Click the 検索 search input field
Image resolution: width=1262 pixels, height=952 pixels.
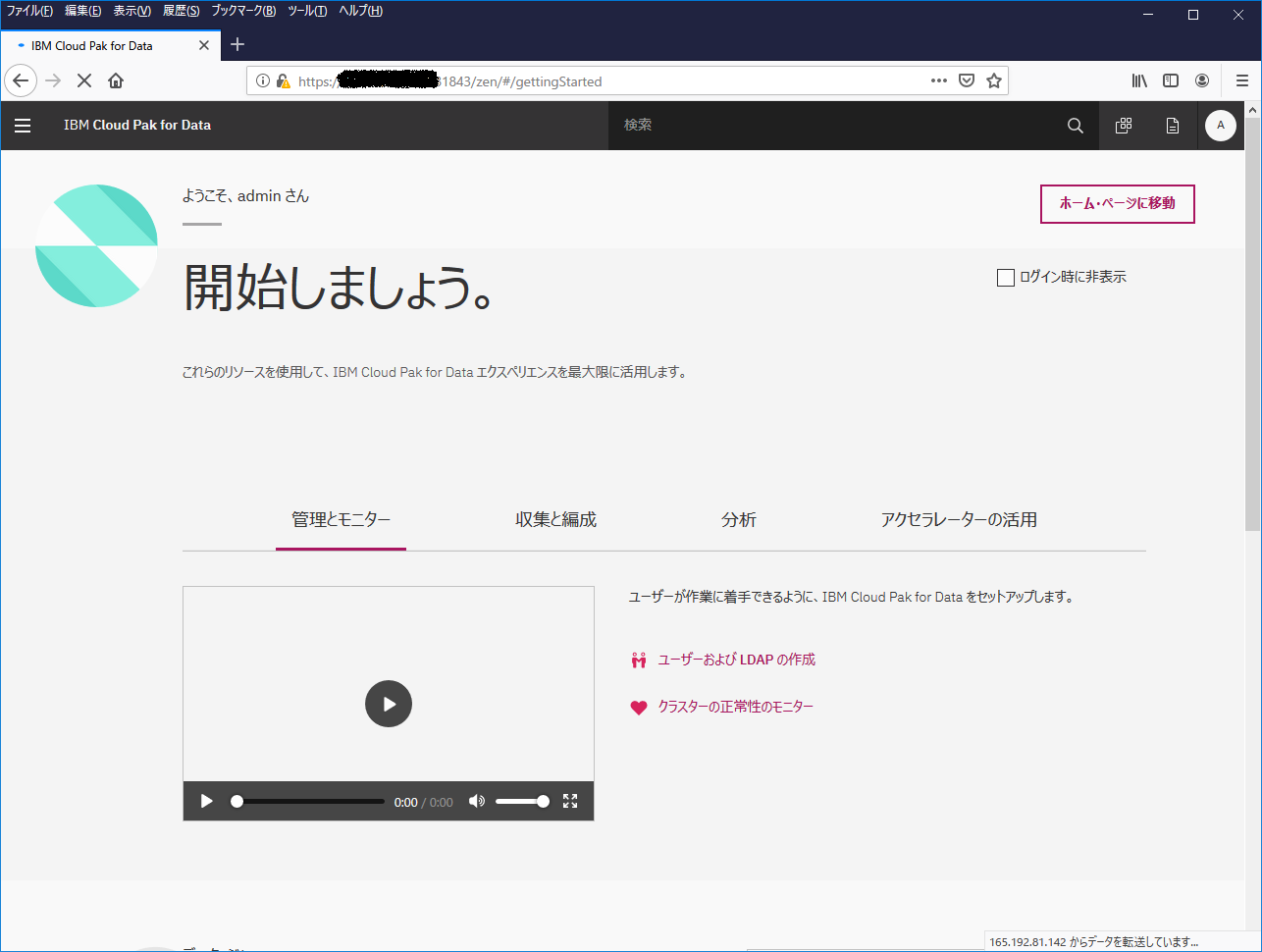click(x=834, y=126)
